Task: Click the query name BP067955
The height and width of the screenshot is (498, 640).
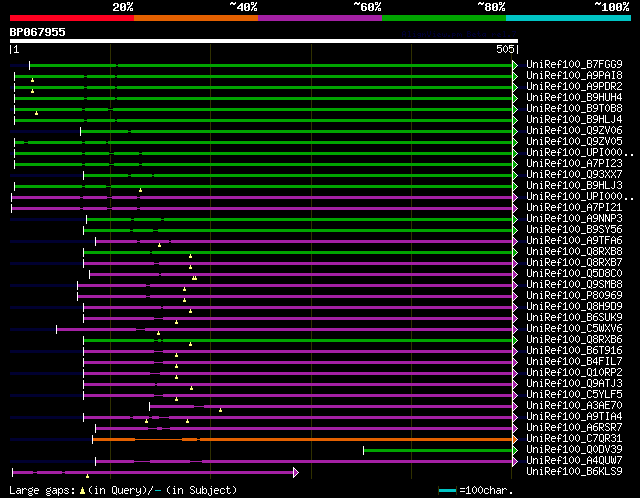Action: pyautogui.click(x=38, y=32)
